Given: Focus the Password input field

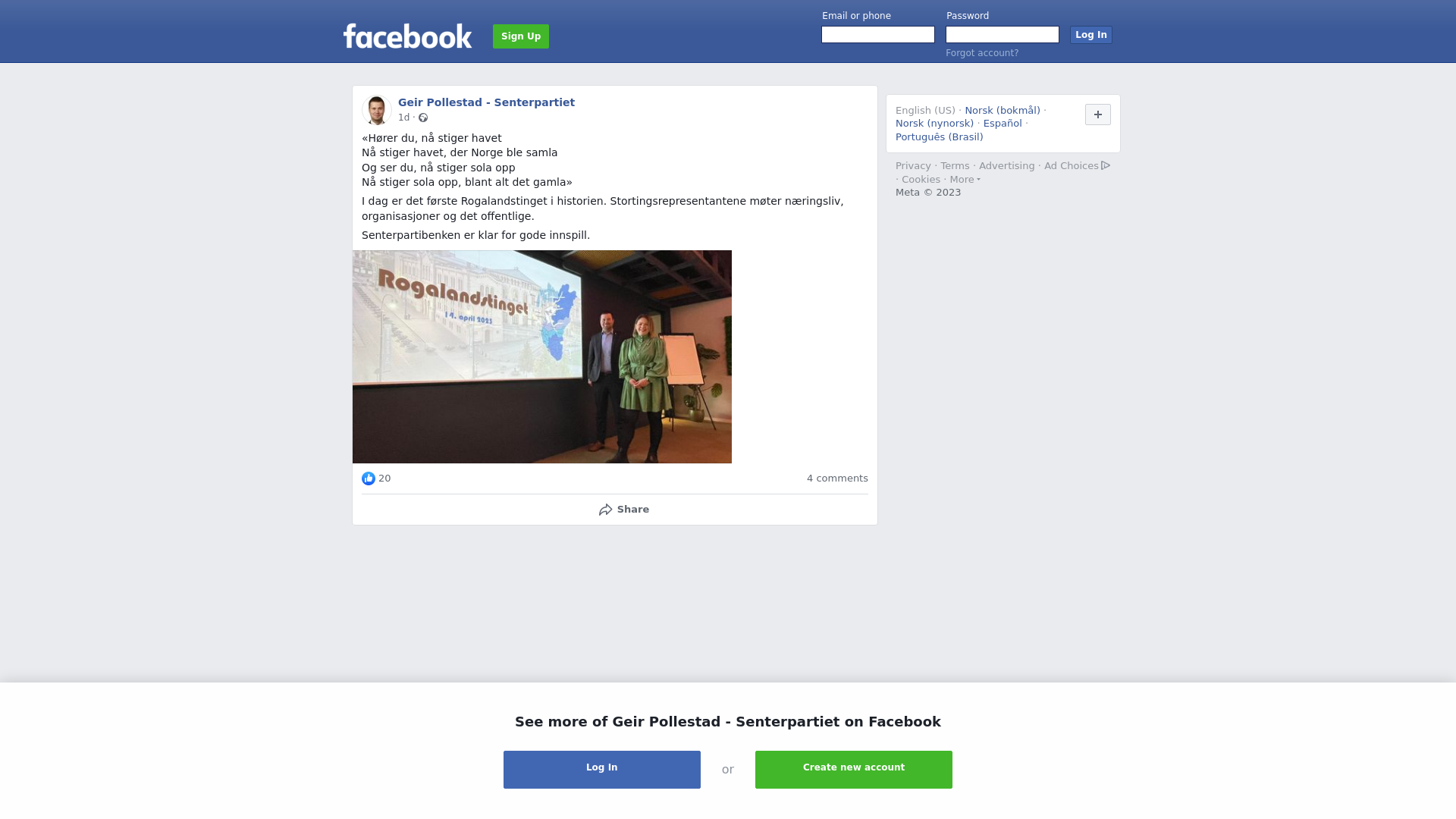Looking at the screenshot, I should (x=1003, y=35).
